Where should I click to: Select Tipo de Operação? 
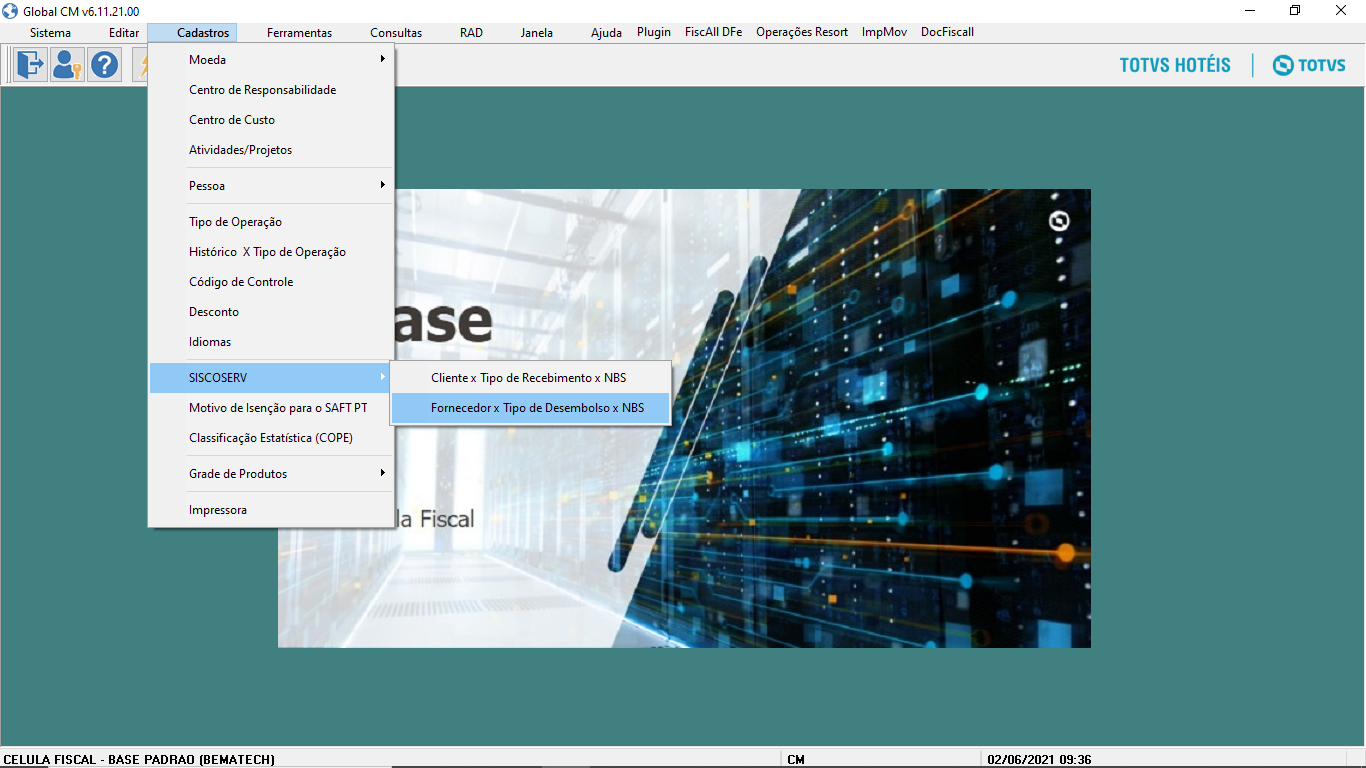271,222
